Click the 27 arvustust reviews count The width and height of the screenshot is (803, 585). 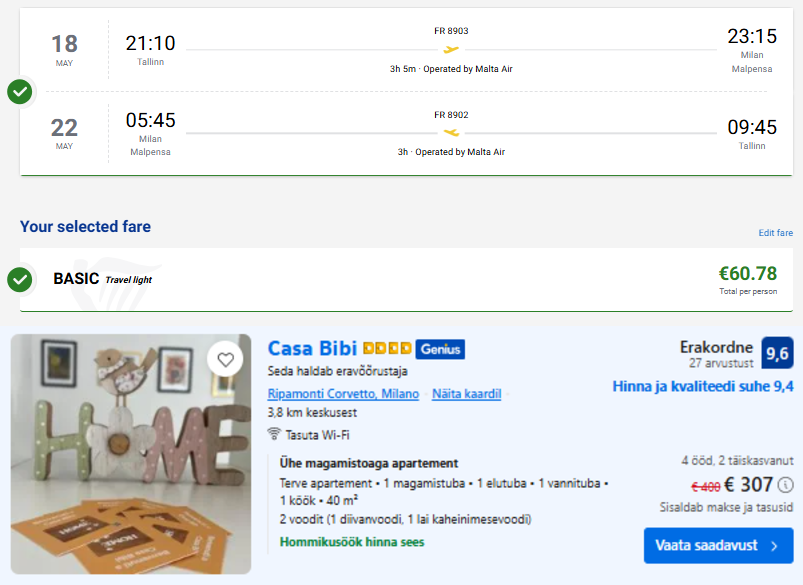click(x=721, y=363)
